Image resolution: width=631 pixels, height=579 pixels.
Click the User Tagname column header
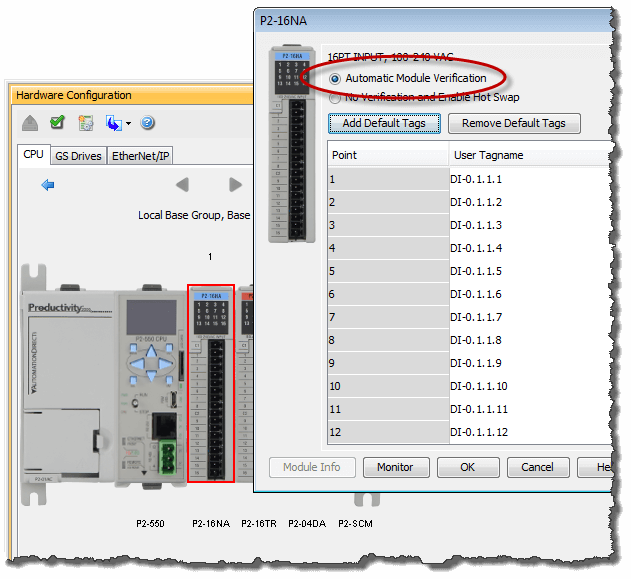(531, 155)
